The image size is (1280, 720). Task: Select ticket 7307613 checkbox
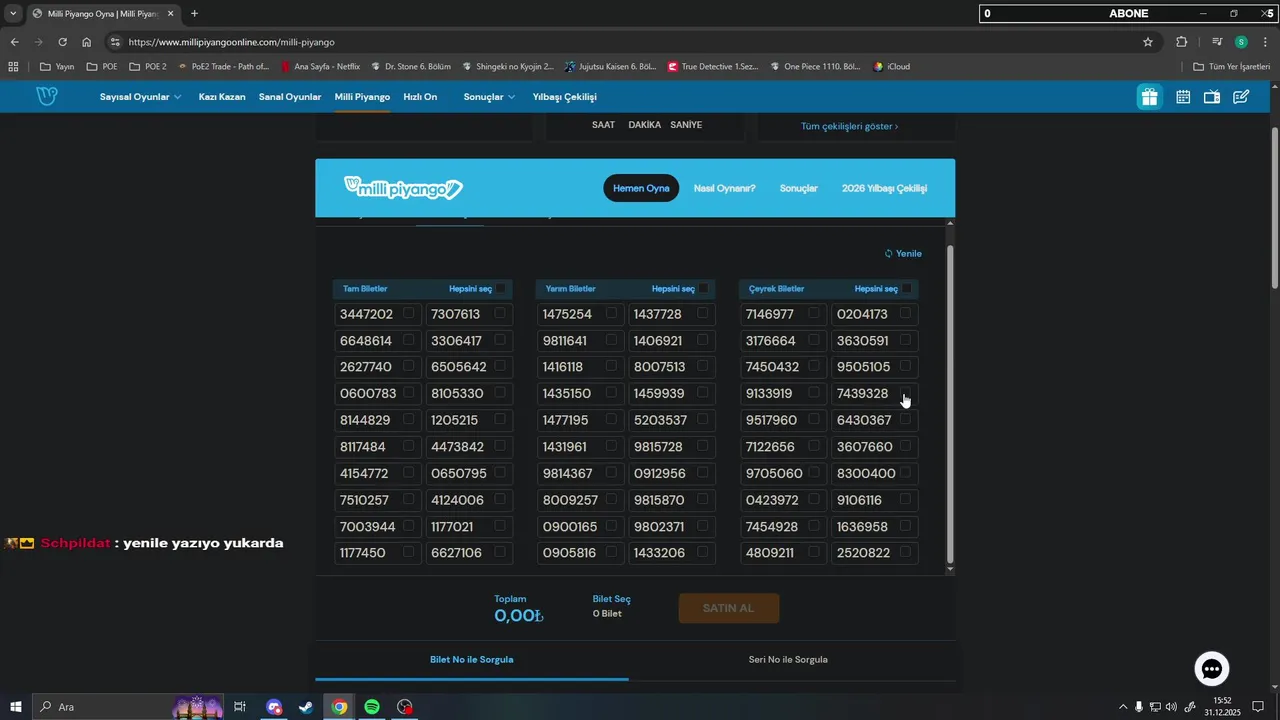click(x=500, y=313)
